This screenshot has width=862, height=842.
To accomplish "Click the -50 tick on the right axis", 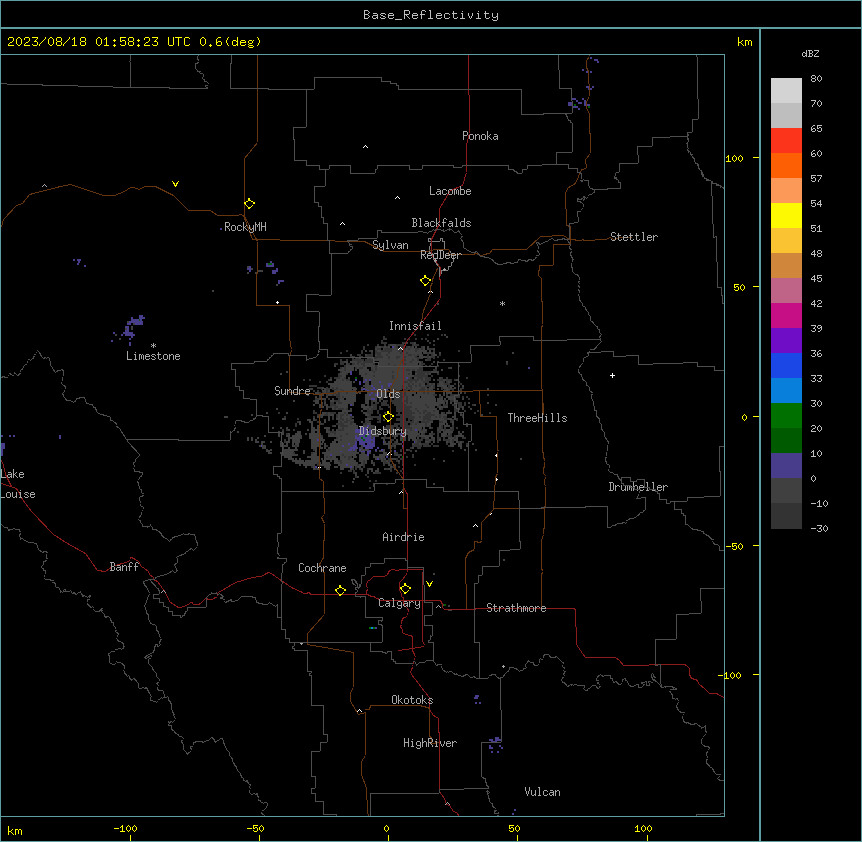I will [734, 546].
